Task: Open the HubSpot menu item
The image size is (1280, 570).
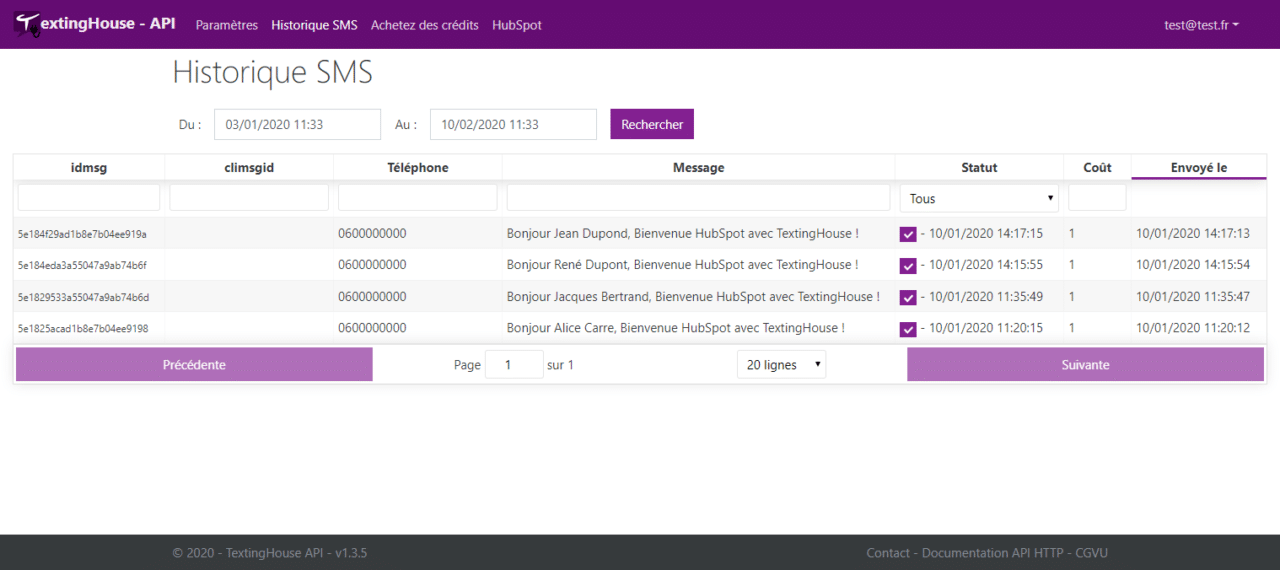Action: coord(517,25)
